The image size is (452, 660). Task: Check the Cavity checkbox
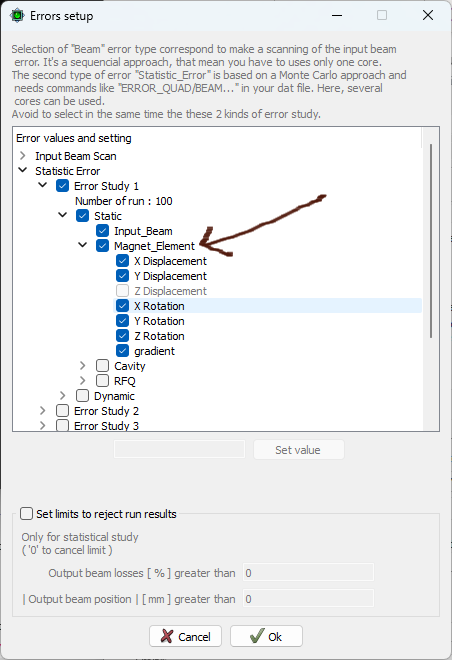pyautogui.click(x=102, y=366)
